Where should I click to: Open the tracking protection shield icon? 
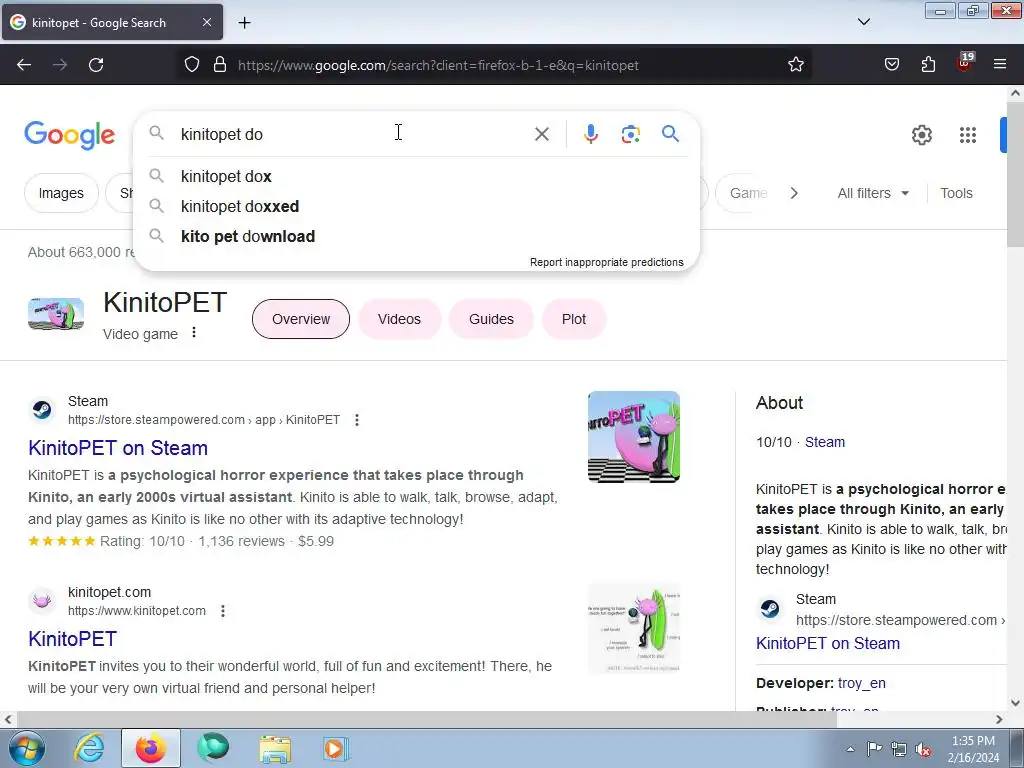point(191,65)
